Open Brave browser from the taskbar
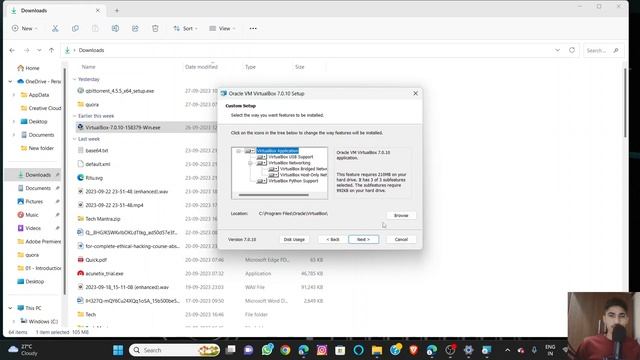The image size is (640, 360). pos(413,350)
